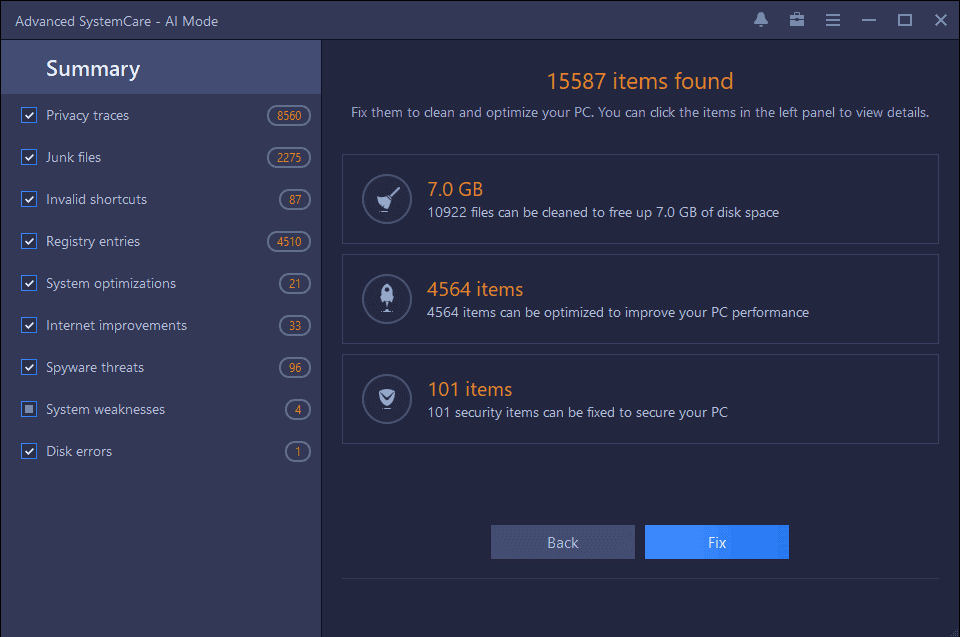Go back with the Back button

click(x=562, y=542)
